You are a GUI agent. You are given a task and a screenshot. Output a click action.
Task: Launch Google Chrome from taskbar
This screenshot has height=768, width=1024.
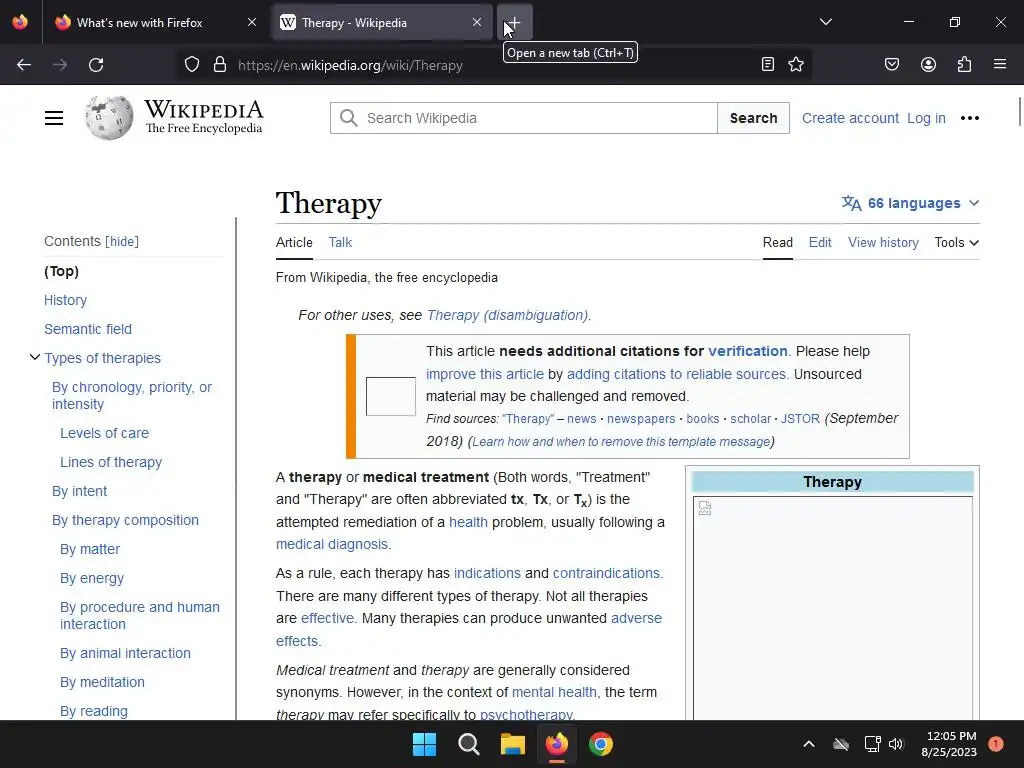click(601, 744)
